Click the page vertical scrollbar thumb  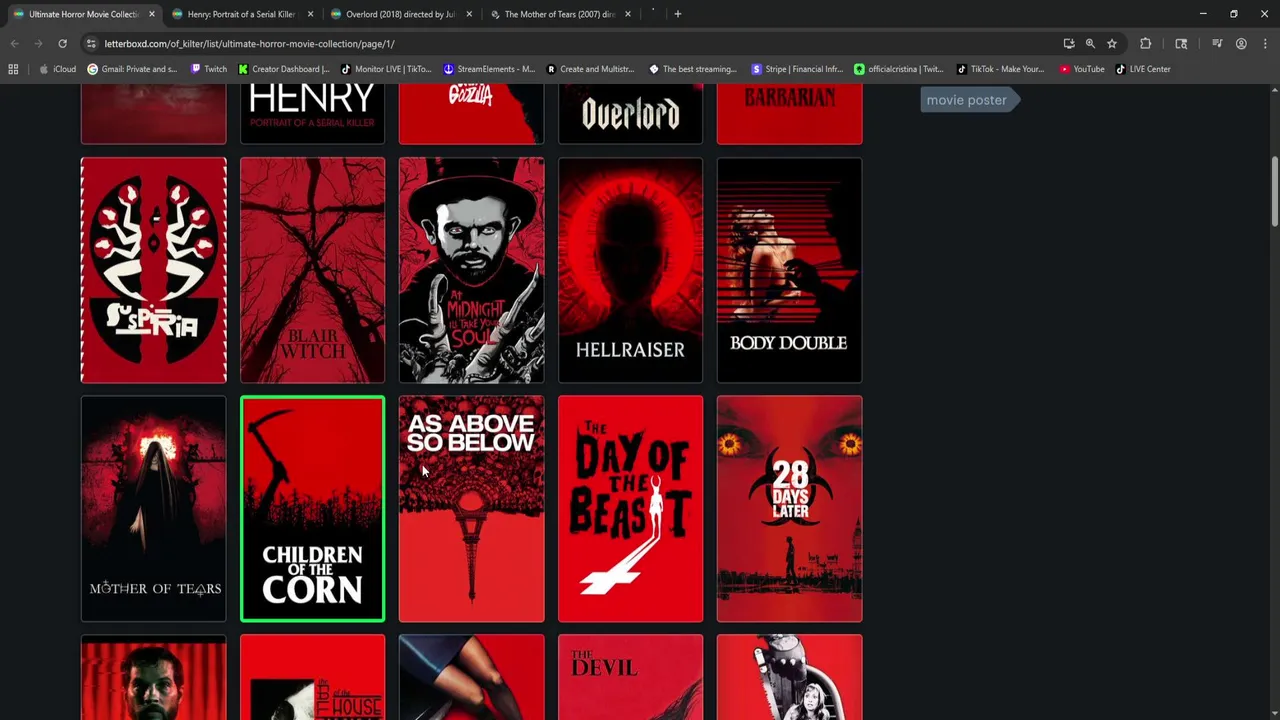click(1275, 192)
